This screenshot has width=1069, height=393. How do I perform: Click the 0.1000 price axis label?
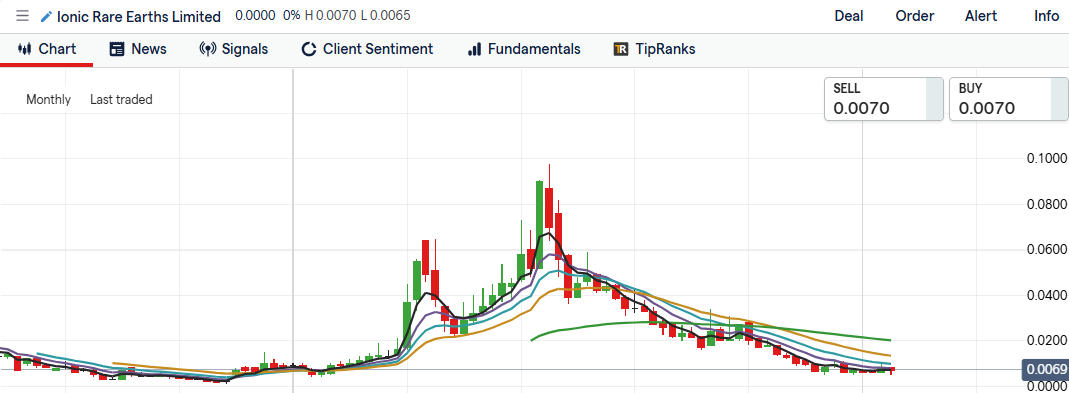(1047, 159)
